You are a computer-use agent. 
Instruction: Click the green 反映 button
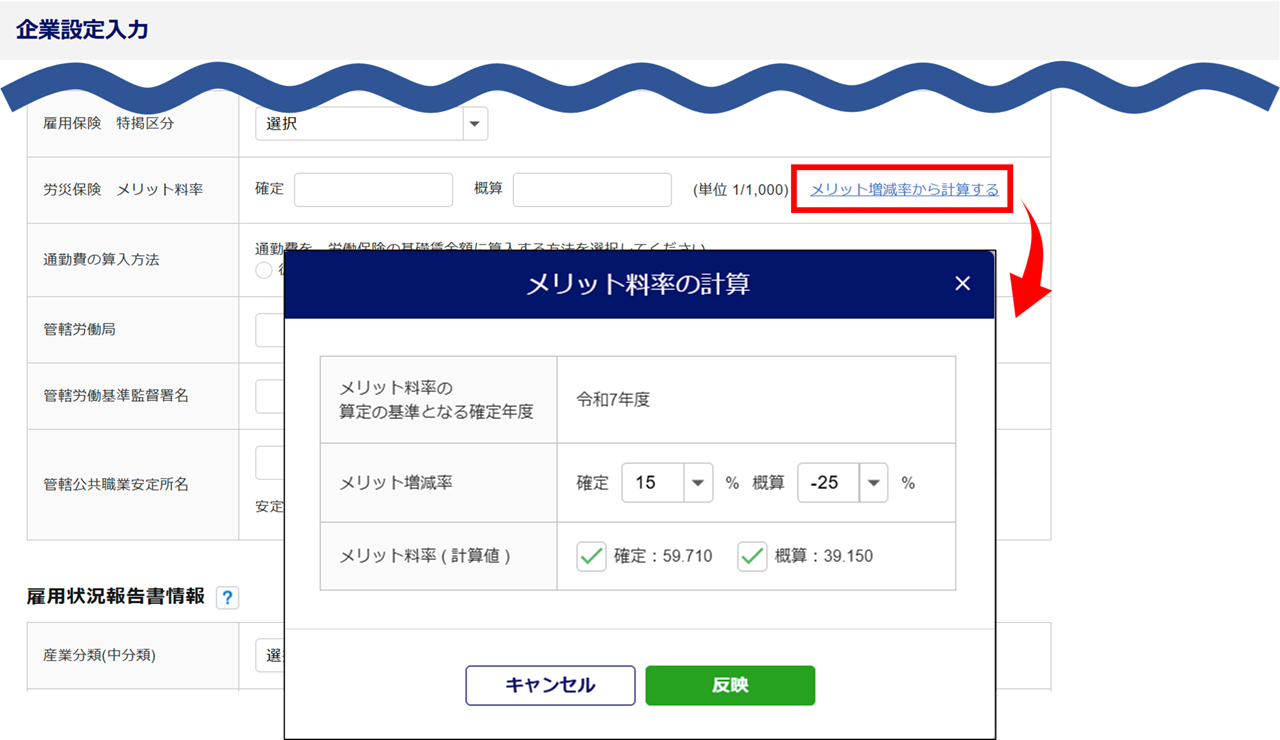click(x=730, y=685)
